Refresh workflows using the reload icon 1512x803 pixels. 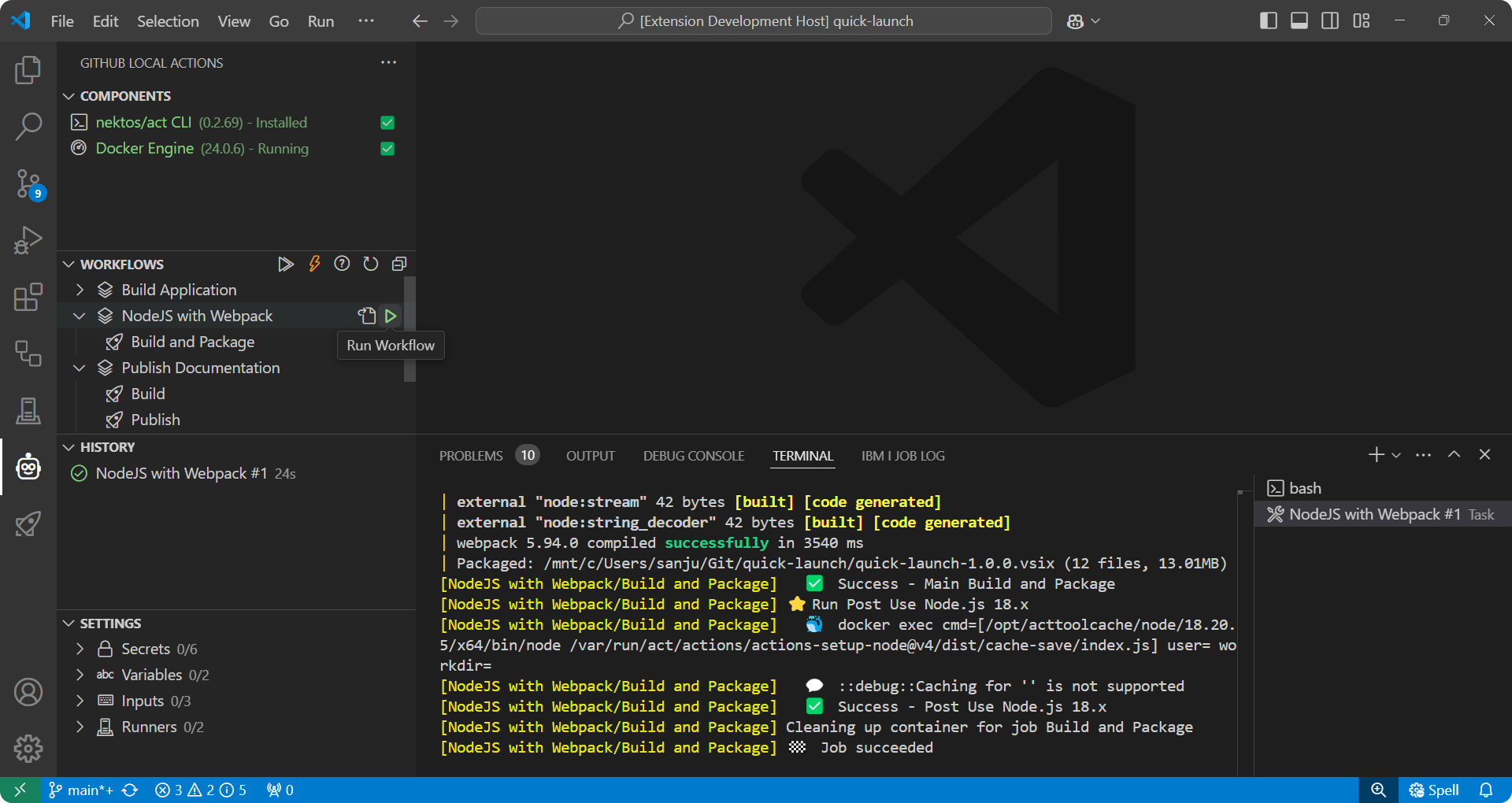[x=370, y=264]
